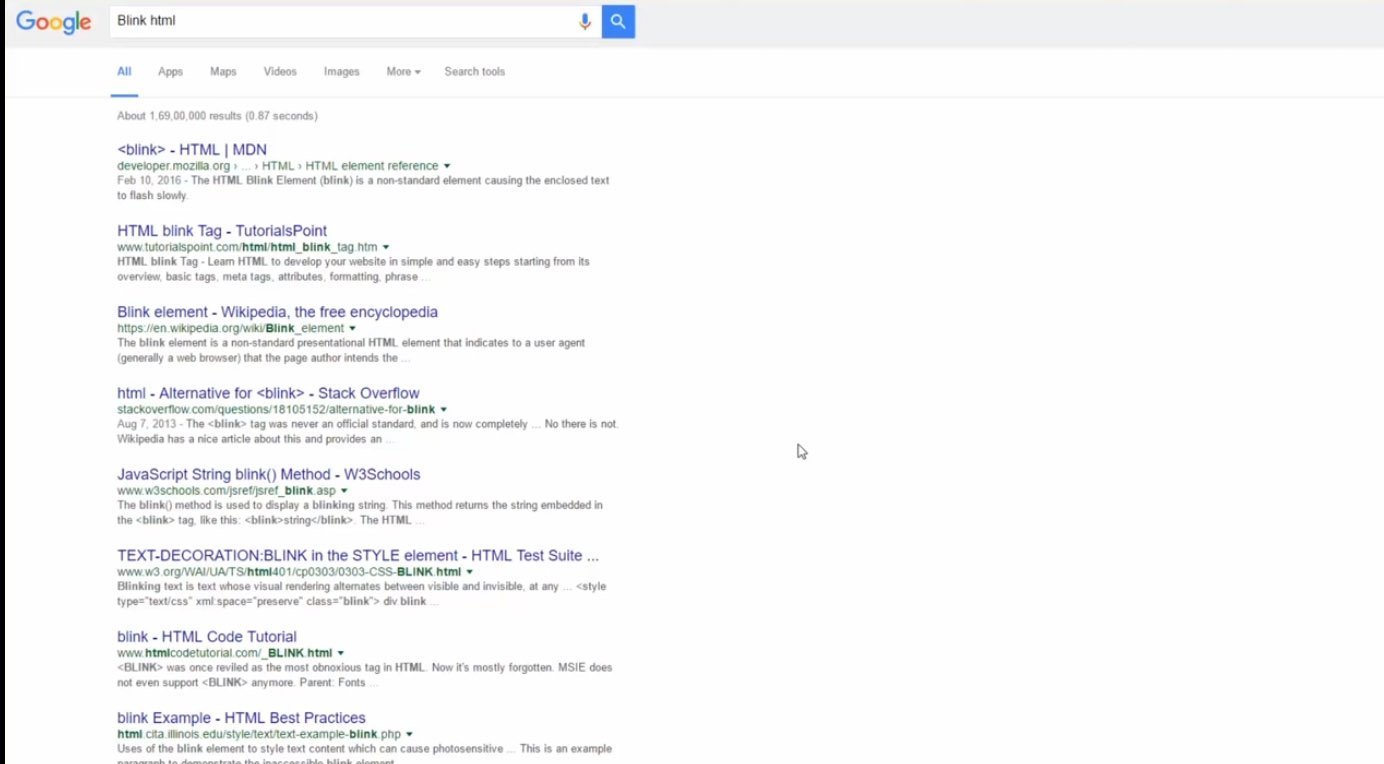Screen dimensions: 1384x764
Task: Expand dropdown arrow beside stackoverflow.com URL
Action: (x=443, y=409)
